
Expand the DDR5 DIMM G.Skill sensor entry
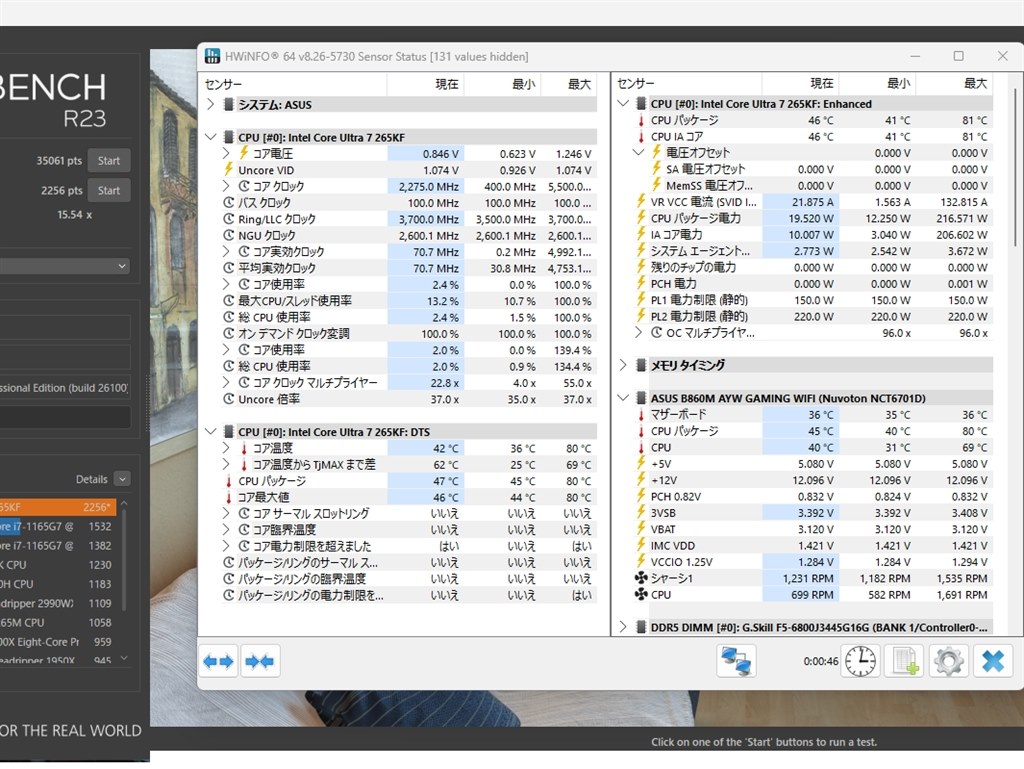coord(623,627)
